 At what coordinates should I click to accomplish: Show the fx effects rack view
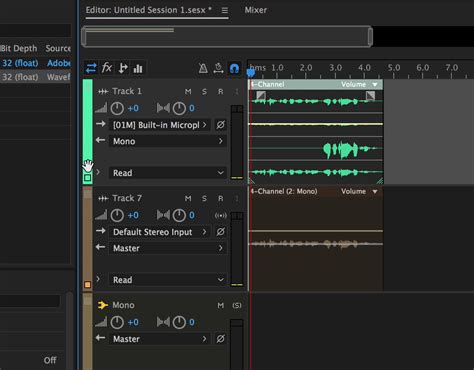click(x=107, y=68)
